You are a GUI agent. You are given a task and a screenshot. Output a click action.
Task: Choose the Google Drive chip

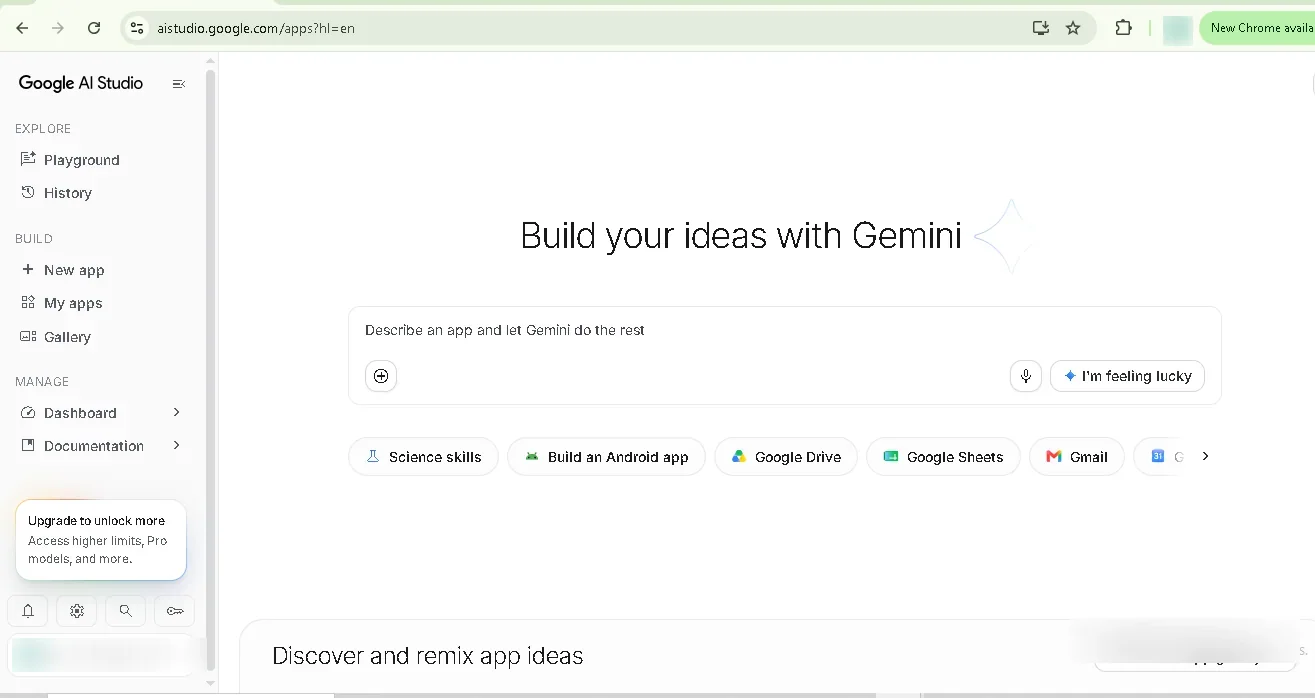coord(786,457)
